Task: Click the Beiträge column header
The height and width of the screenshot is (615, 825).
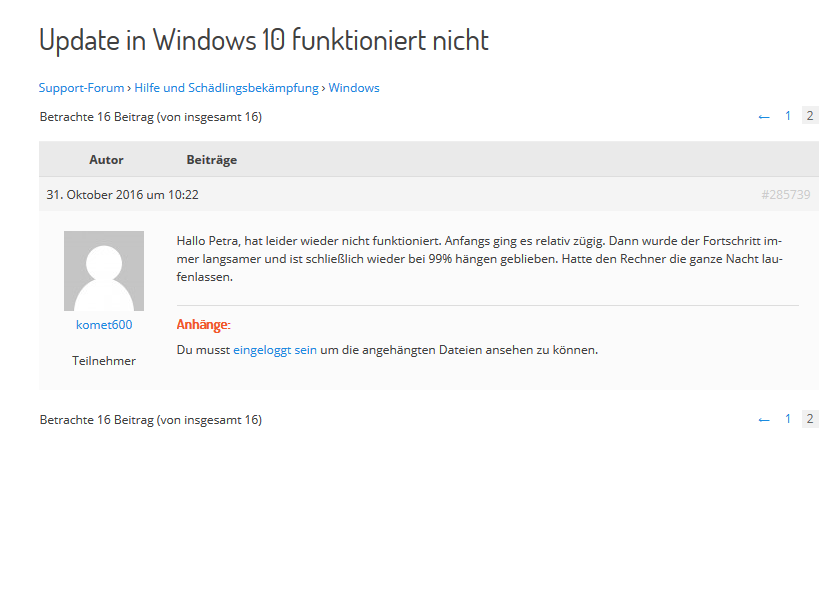Action: point(212,160)
